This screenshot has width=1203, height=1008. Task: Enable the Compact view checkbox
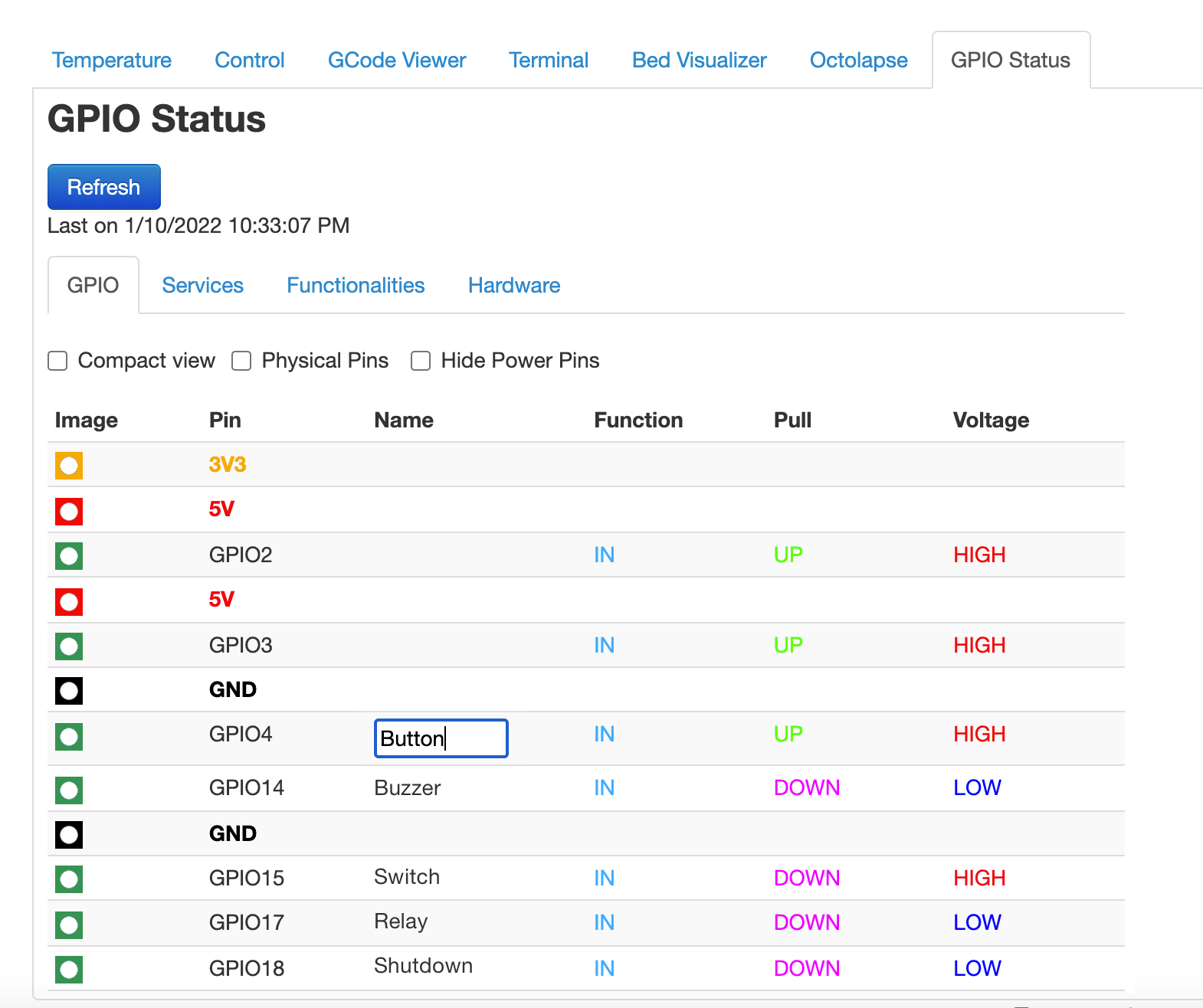pyautogui.click(x=57, y=361)
